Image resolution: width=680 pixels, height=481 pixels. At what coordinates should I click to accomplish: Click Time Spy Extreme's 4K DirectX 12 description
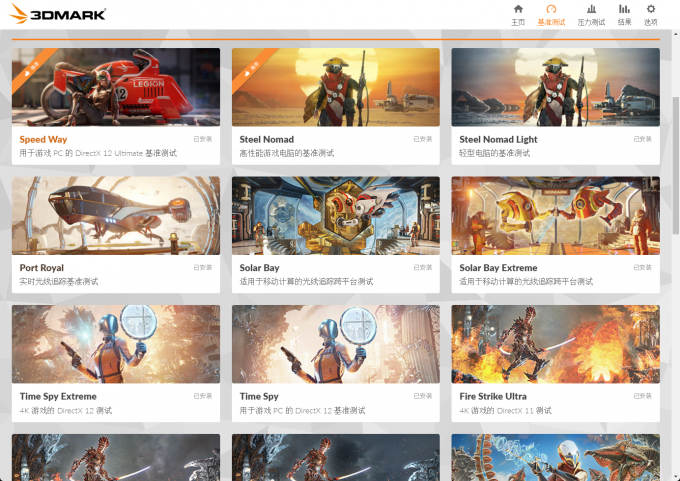tap(65, 410)
